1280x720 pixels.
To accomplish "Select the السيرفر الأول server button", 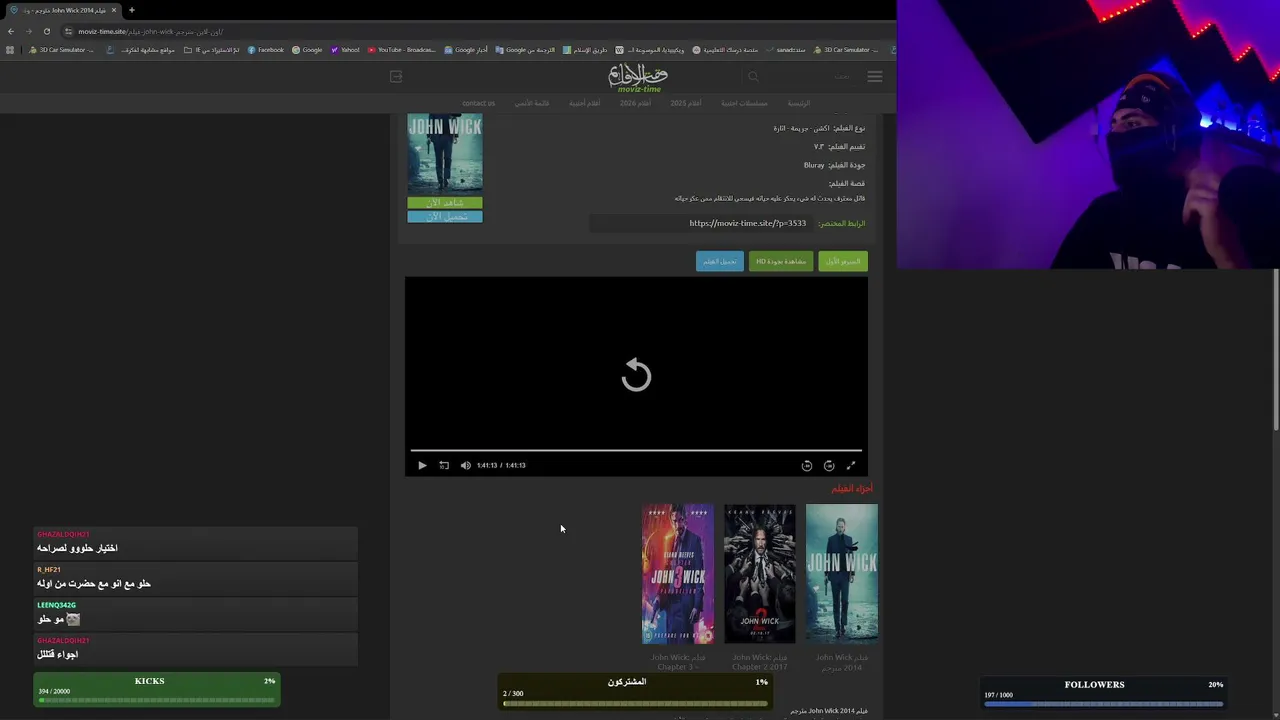I will (x=843, y=261).
